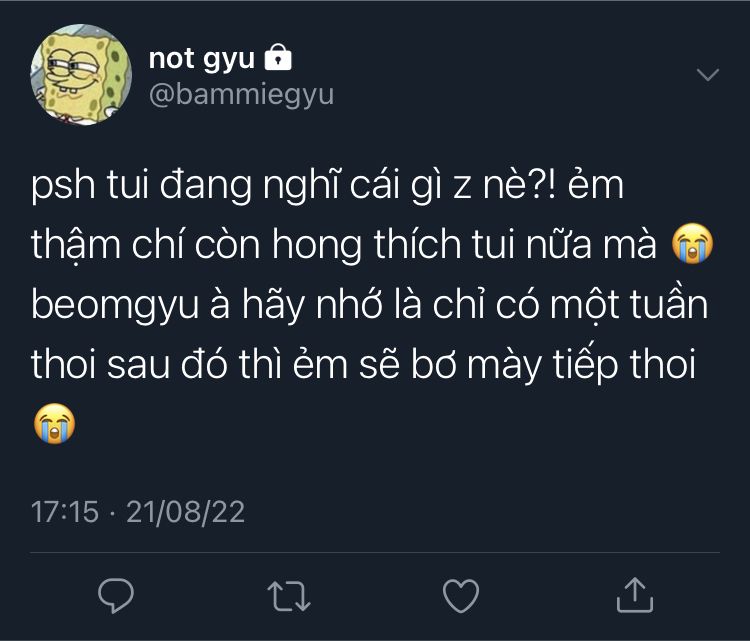Click the word "psh" starting the tweet
The height and width of the screenshot is (641, 750).
point(63,186)
